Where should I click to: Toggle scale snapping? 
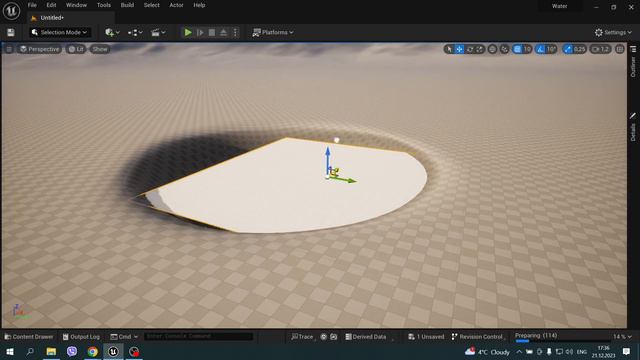567,49
